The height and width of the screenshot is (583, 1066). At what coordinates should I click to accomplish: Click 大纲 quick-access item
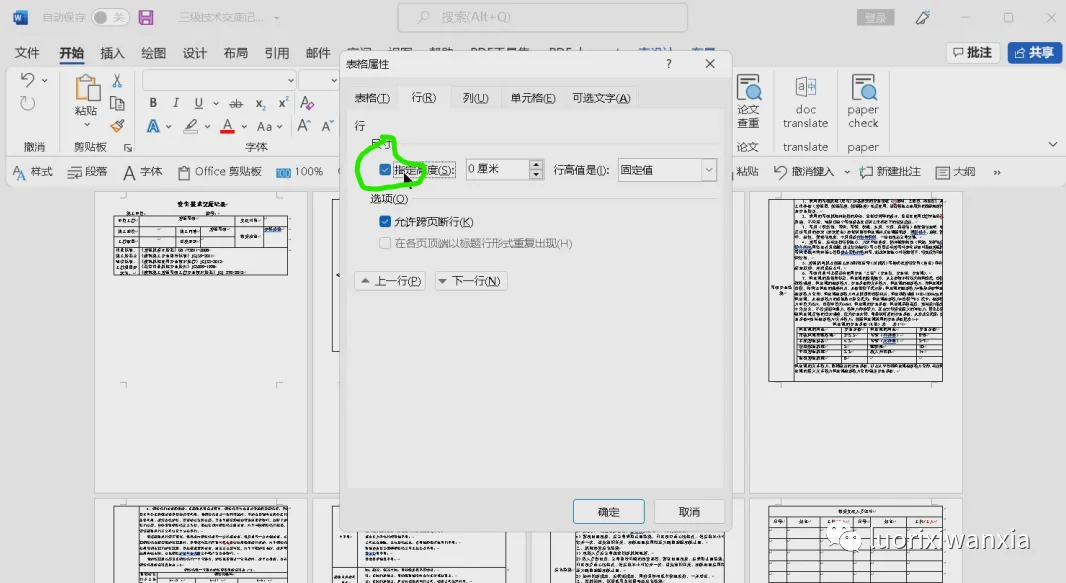click(955, 172)
